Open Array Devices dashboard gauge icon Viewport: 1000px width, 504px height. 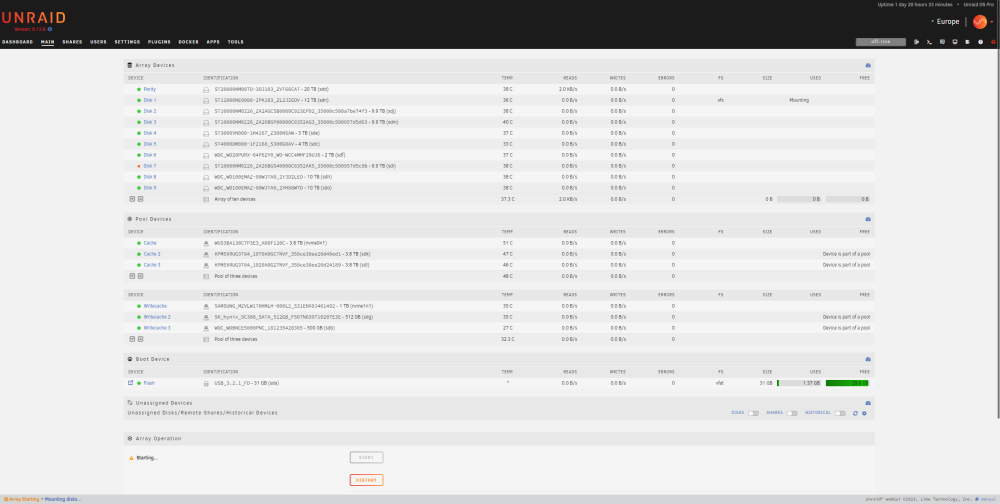(868, 65)
